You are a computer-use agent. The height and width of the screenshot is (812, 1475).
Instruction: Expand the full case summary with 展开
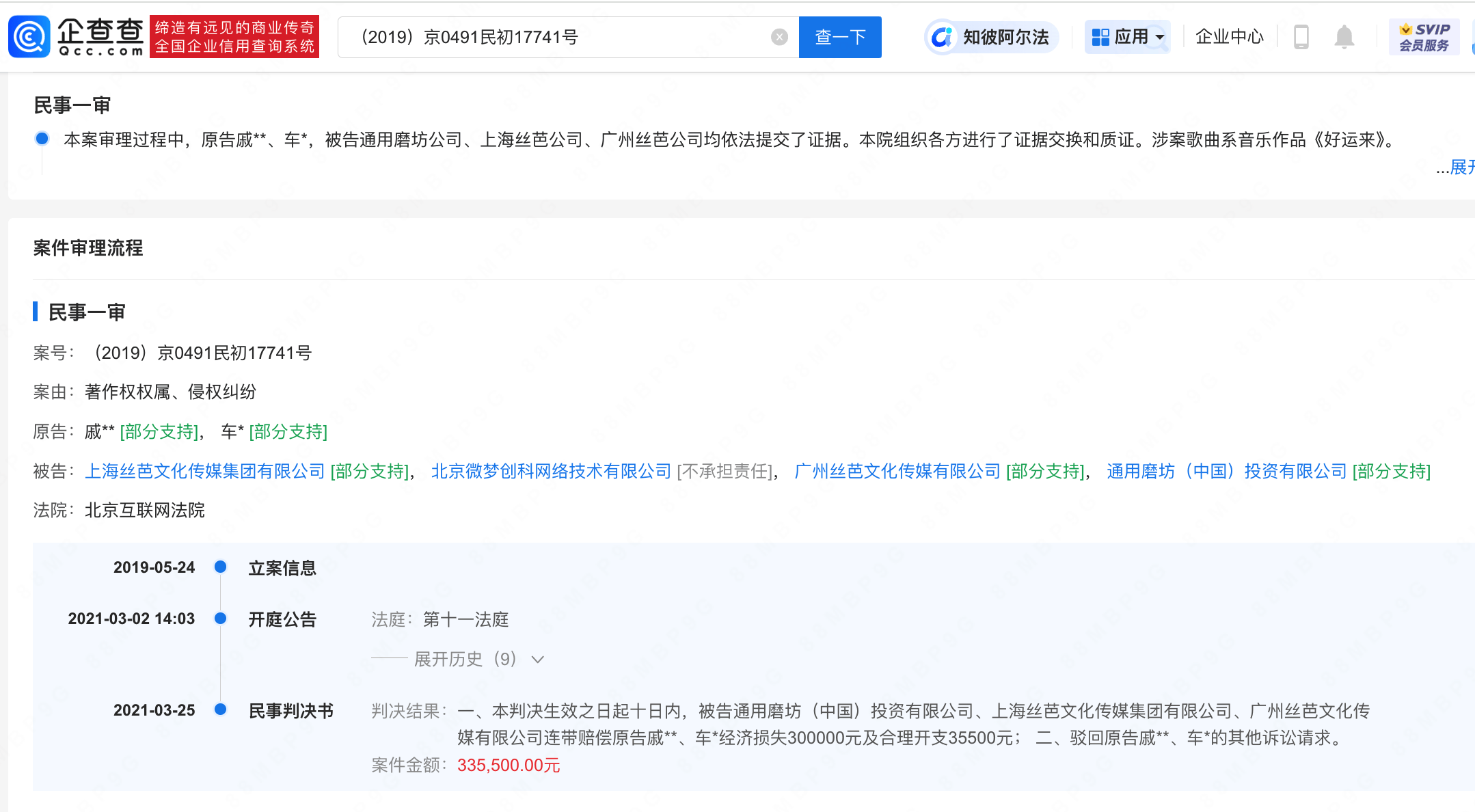point(1461,167)
